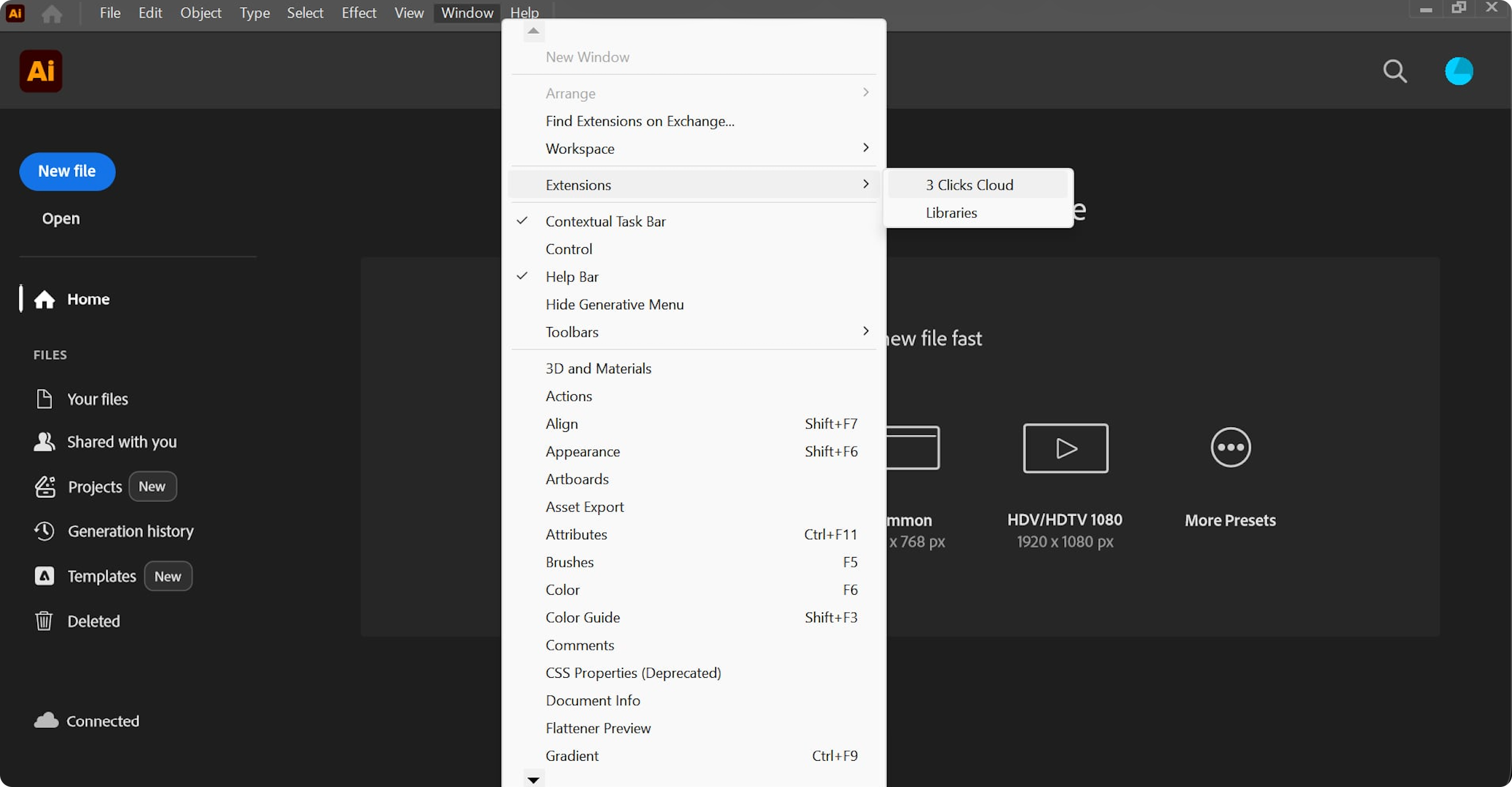
Task: Click the home icon in the menu bar
Action: [52, 13]
